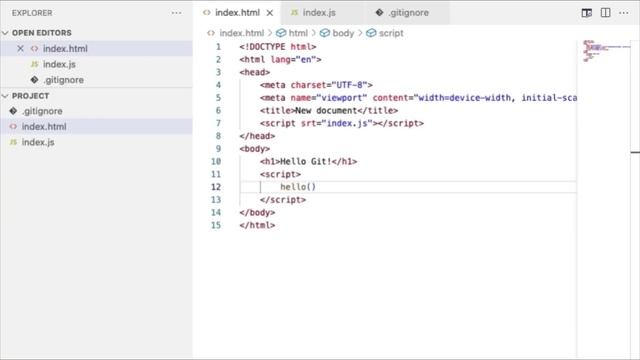Click the EXPLORER panel title
Image resolution: width=640 pixels, height=360 pixels.
pos(32,13)
